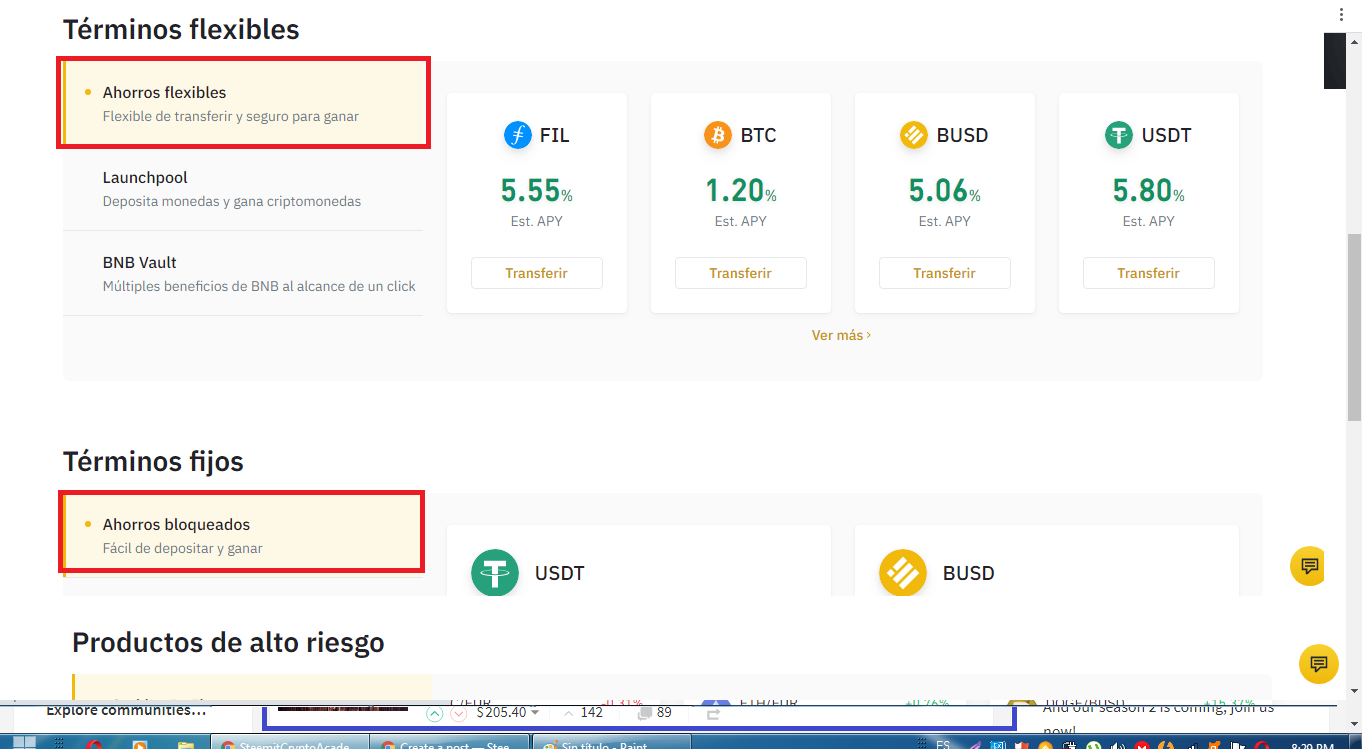
Task: Open the browser three-dot menu
Action: pos(1341,14)
